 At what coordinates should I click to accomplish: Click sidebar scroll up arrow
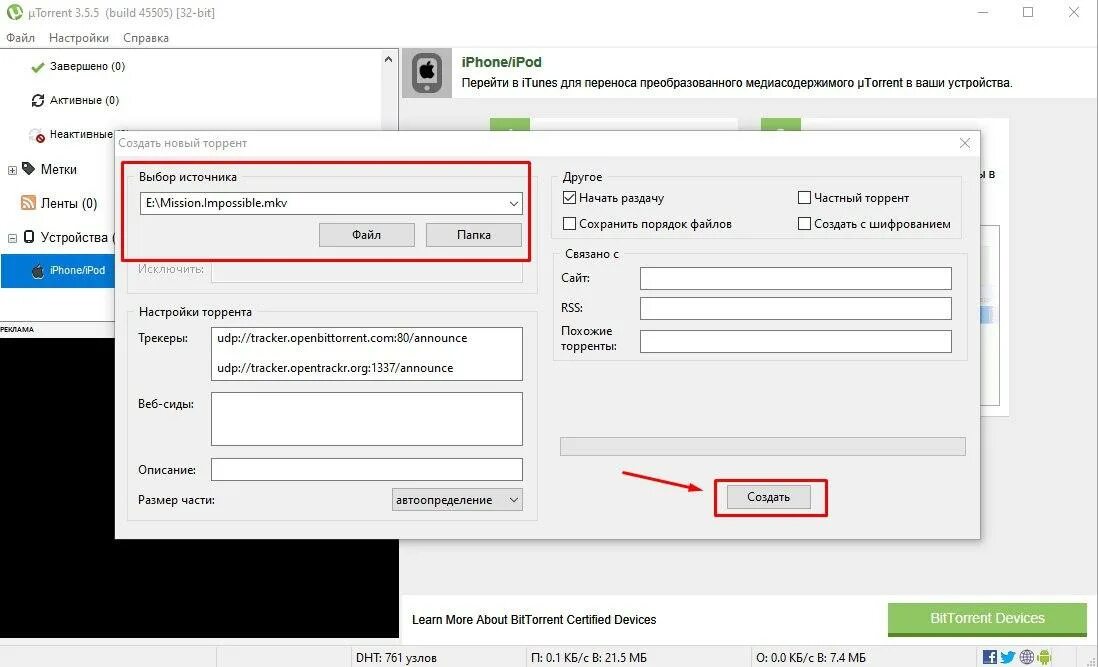pyautogui.click(x=389, y=59)
